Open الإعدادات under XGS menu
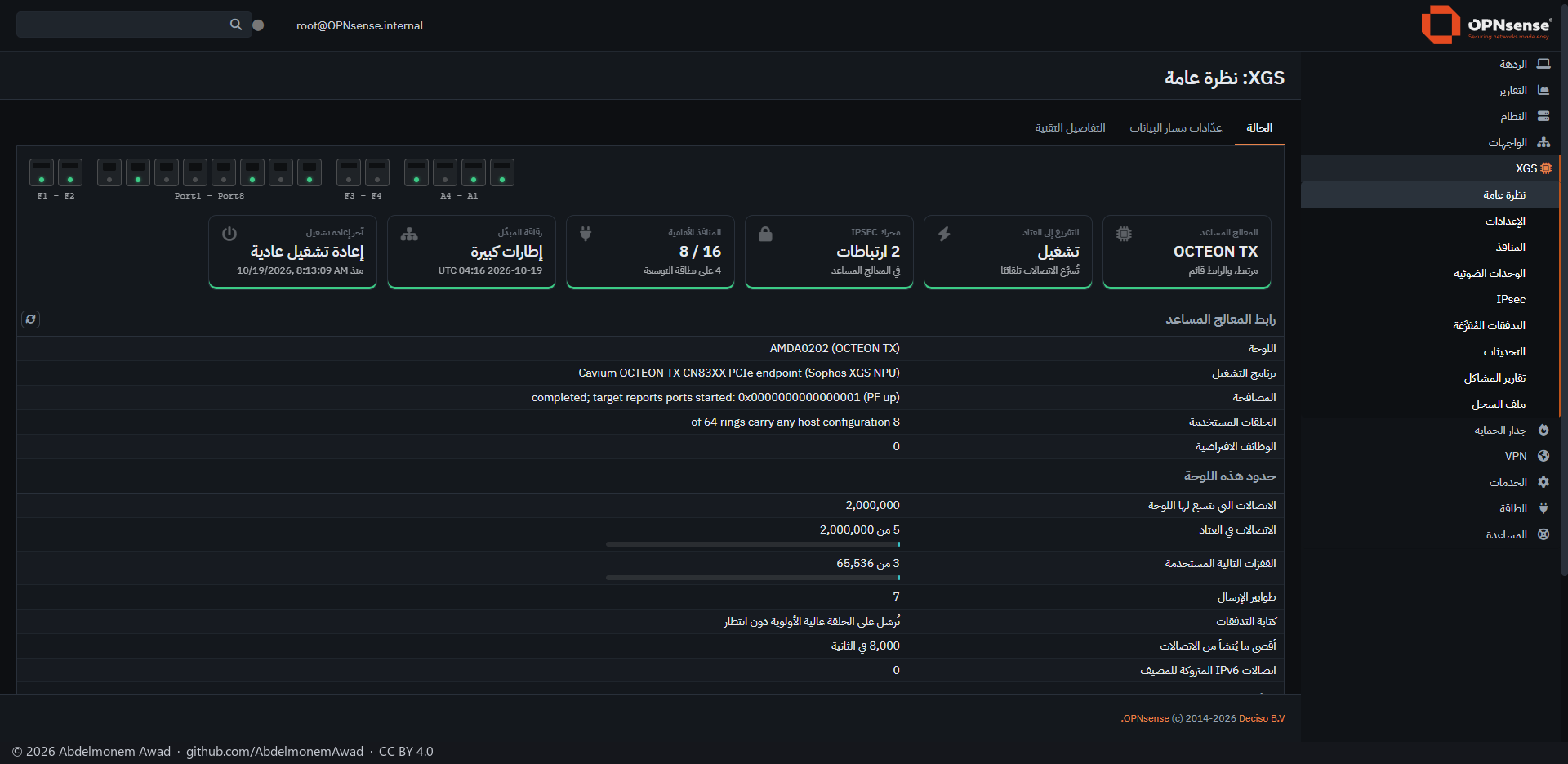This screenshot has height=764, width=1568. click(x=1429, y=221)
